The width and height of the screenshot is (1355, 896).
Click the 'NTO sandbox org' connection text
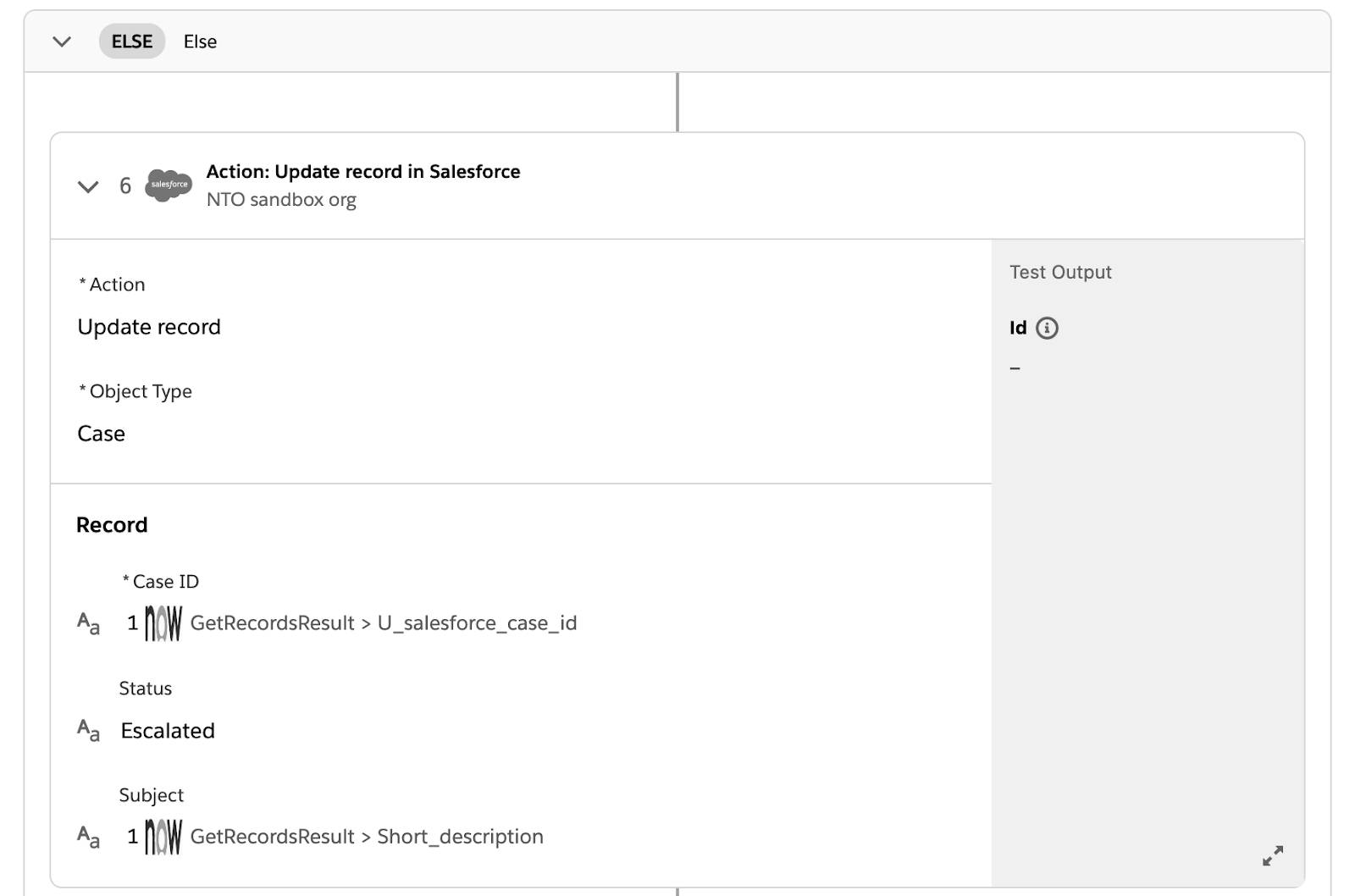281,200
